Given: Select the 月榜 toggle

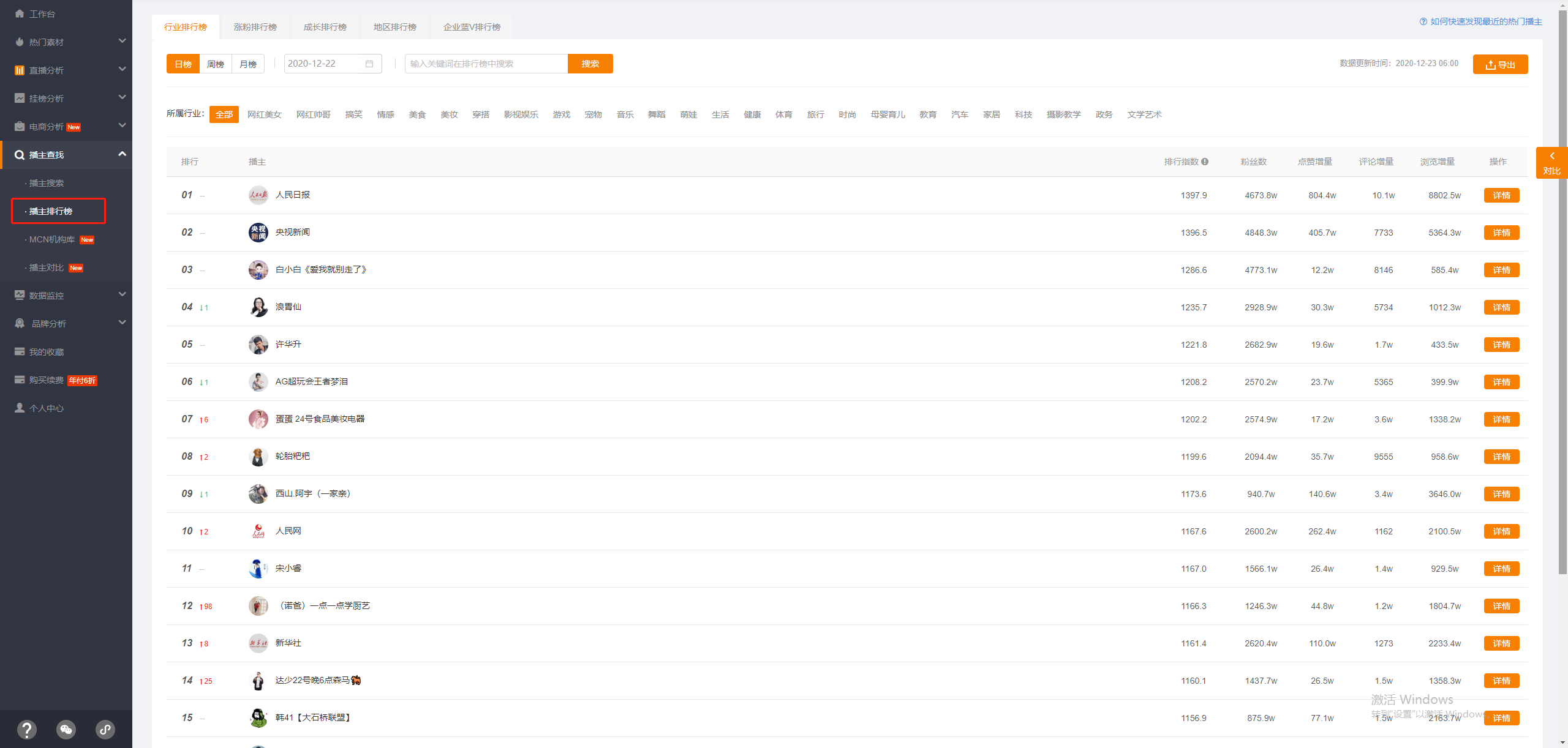Looking at the screenshot, I should [248, 64].
